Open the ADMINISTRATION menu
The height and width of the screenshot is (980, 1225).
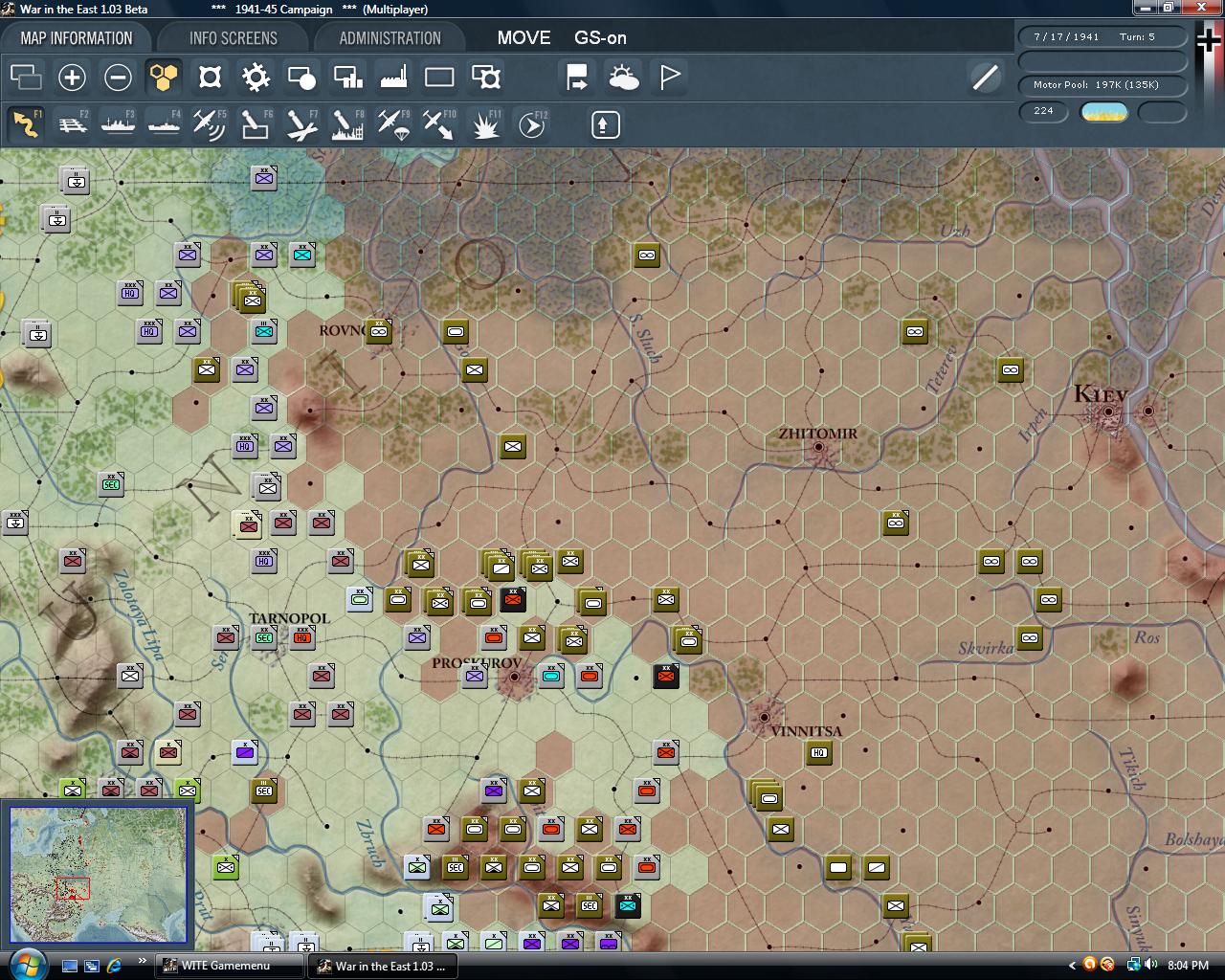[x=390, y=37]
